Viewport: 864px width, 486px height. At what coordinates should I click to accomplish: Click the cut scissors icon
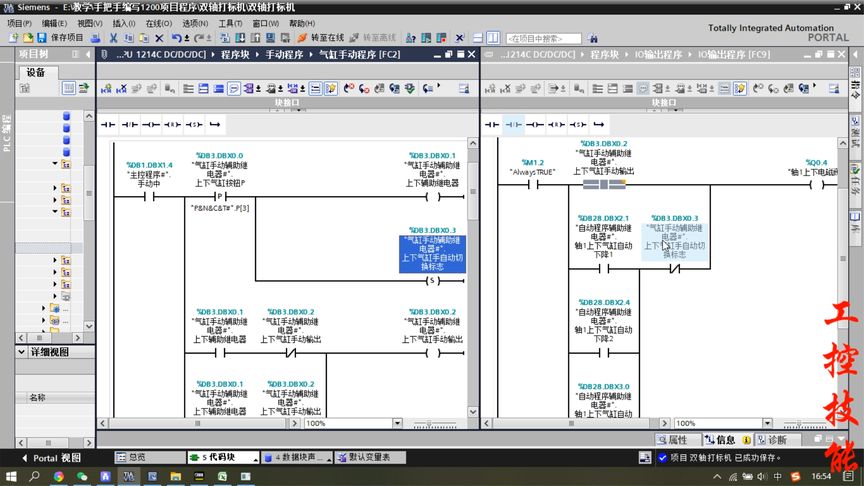[113, 38]
